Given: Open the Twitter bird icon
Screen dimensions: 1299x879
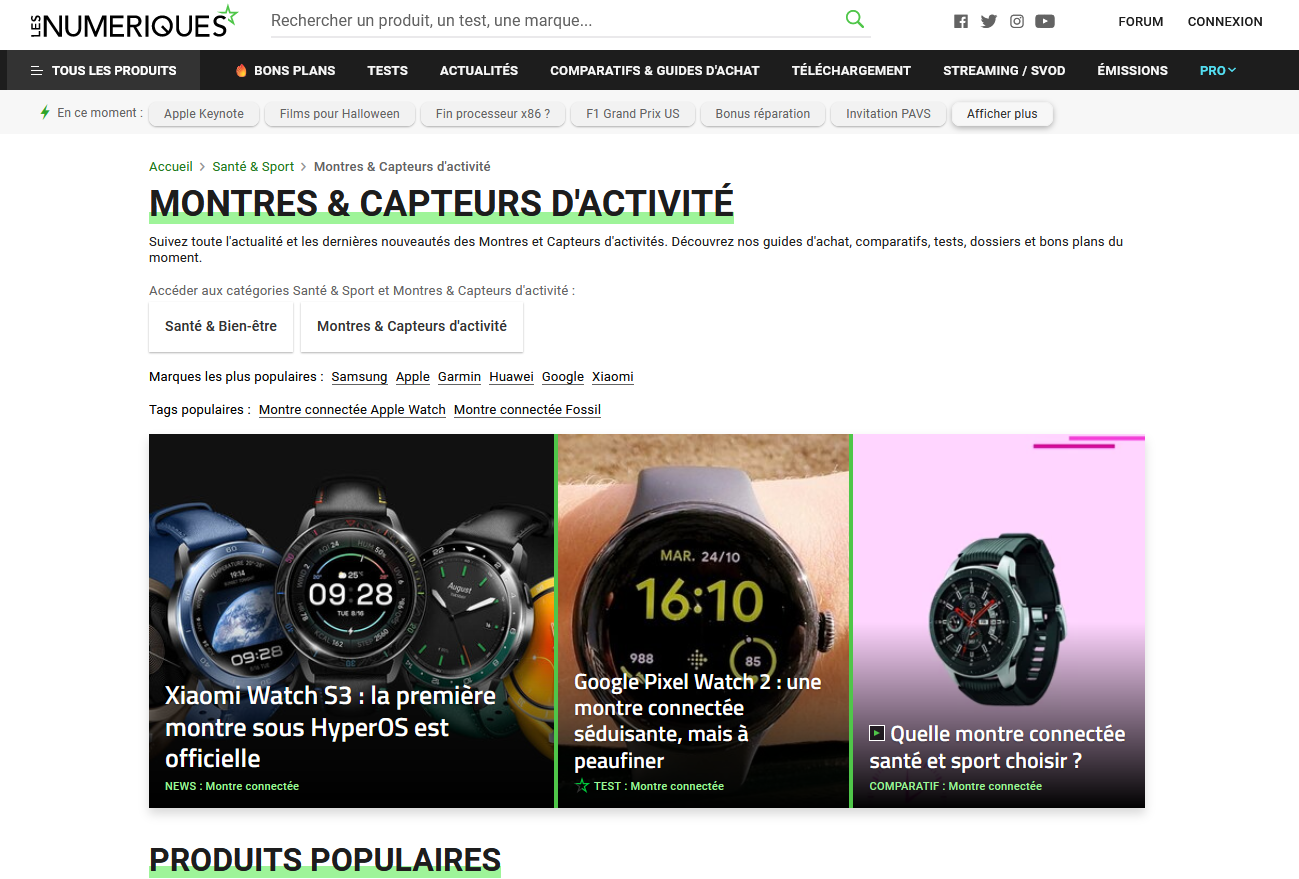Looking at the screenshot, I should (x=989, y=21).
